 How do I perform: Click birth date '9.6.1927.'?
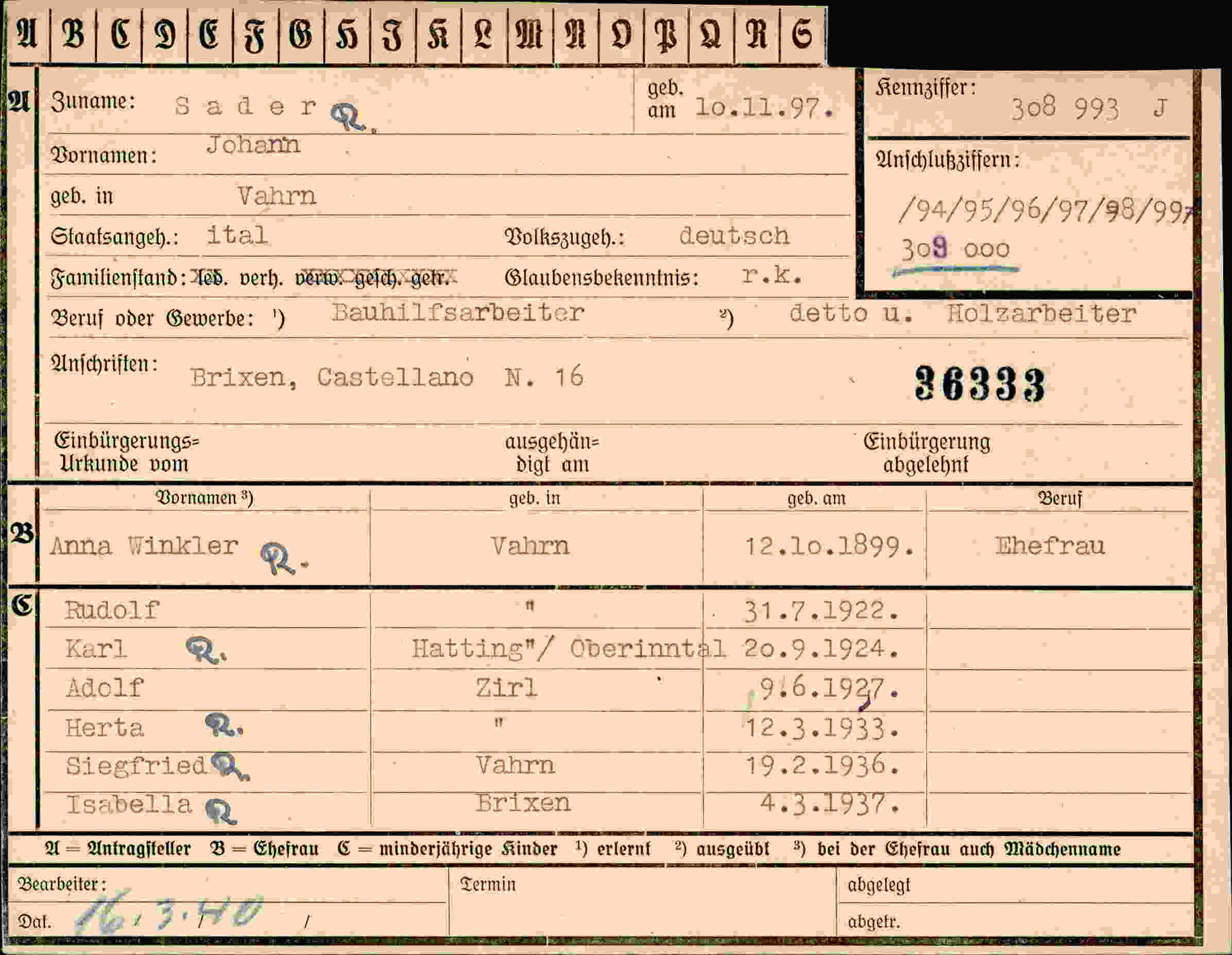click(829, 688)
